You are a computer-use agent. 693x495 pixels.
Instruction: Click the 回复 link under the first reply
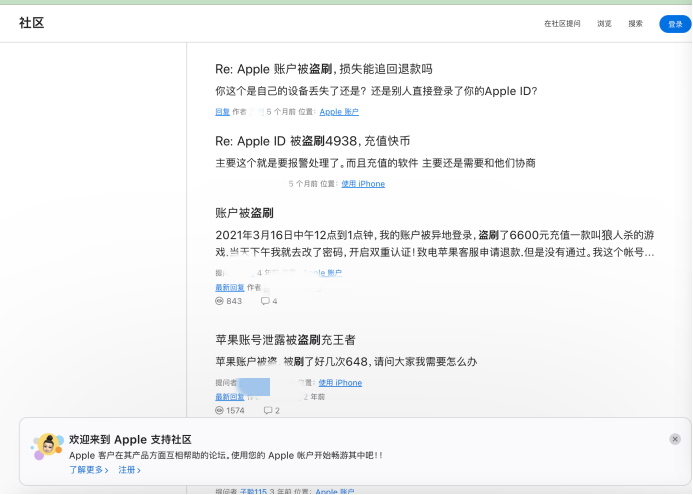(222, 112)
